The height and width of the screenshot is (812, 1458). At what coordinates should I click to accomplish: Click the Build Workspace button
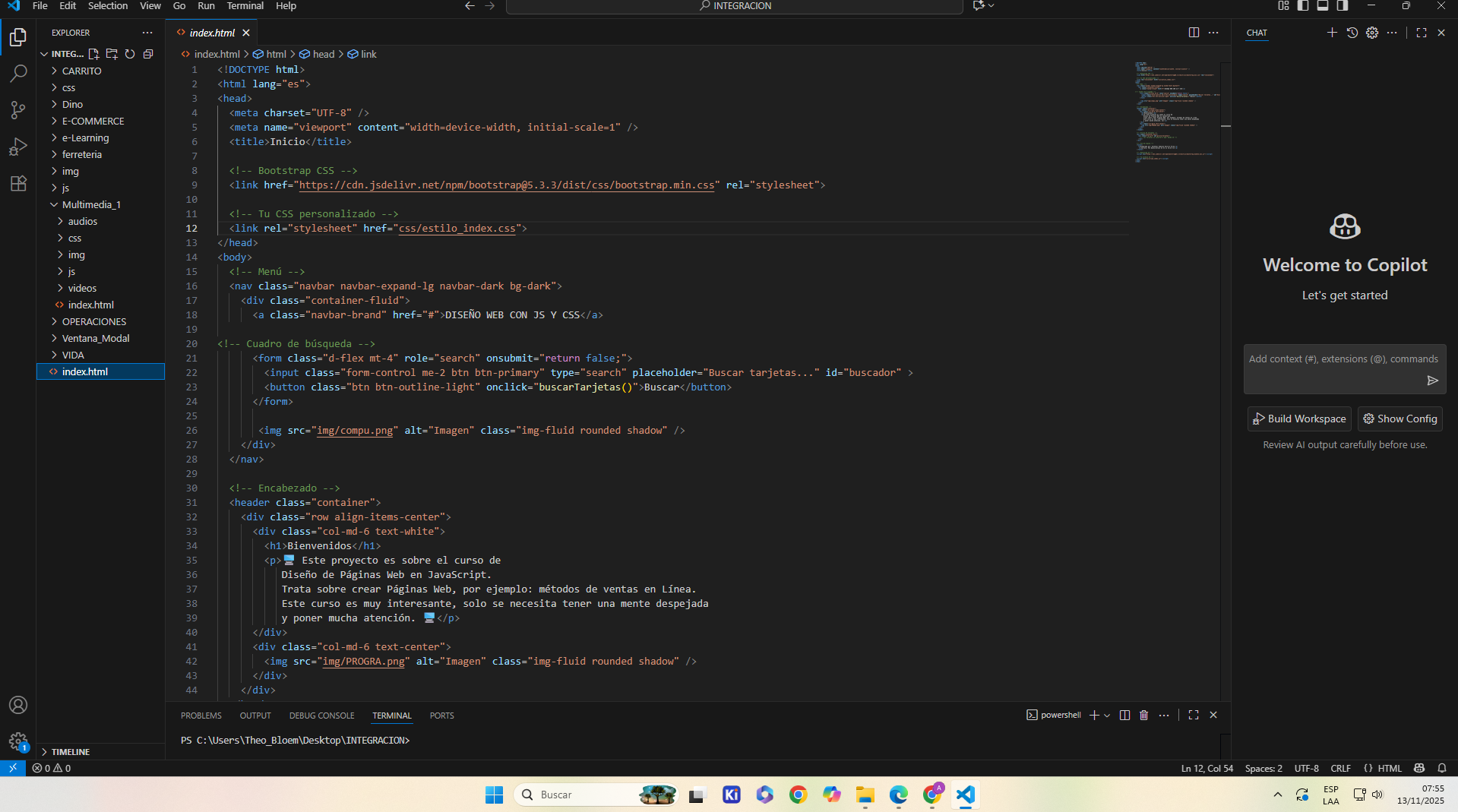pos(1299,419)
